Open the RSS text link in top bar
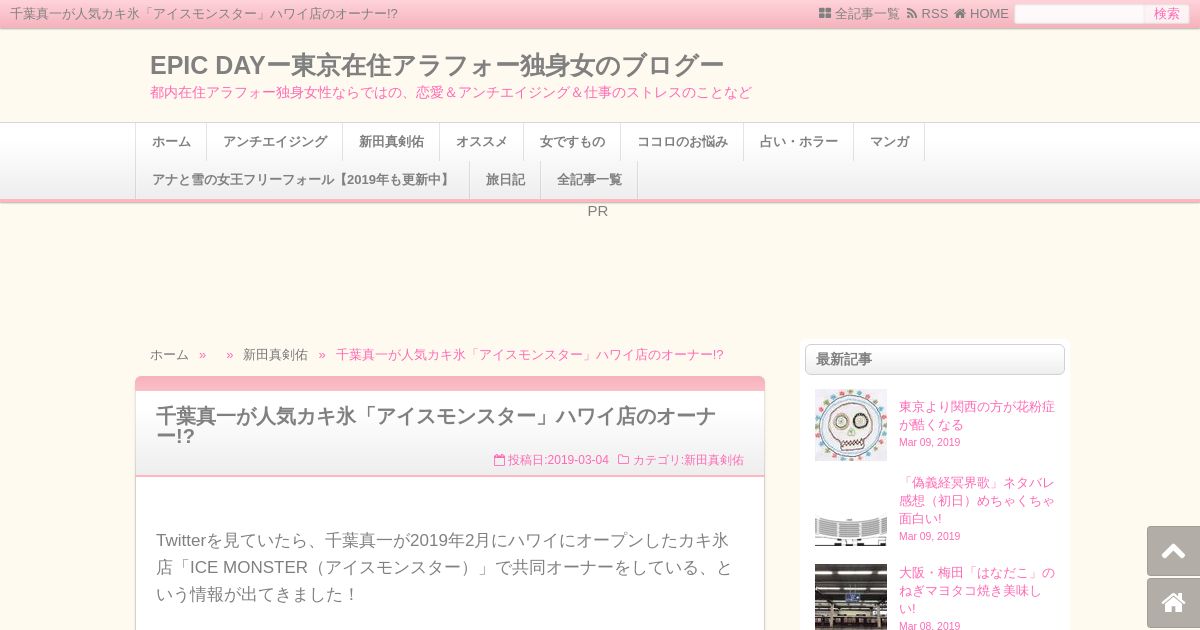Screen dimensions: 1200x630 pos(934,14)
